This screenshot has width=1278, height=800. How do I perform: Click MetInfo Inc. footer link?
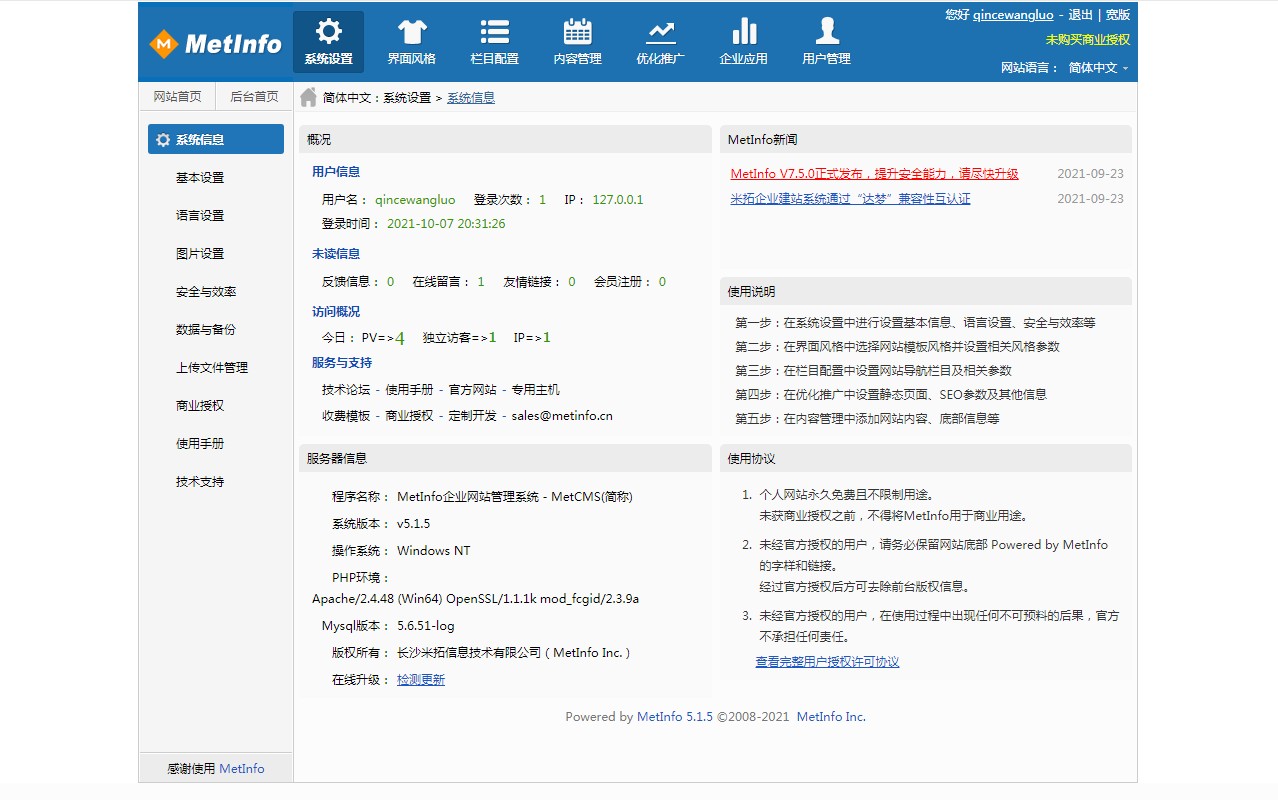point(832,717)
